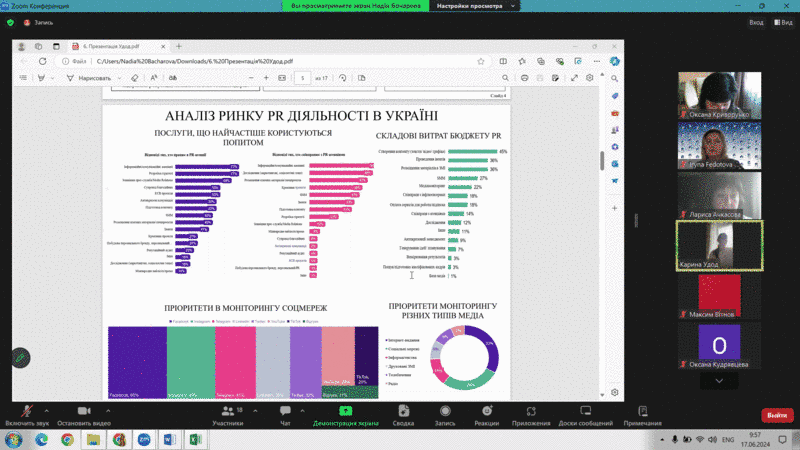Click the PDF viewer vertical scrollbar
The width and height of the screenshot is (800, 450).
coord(600,160)
